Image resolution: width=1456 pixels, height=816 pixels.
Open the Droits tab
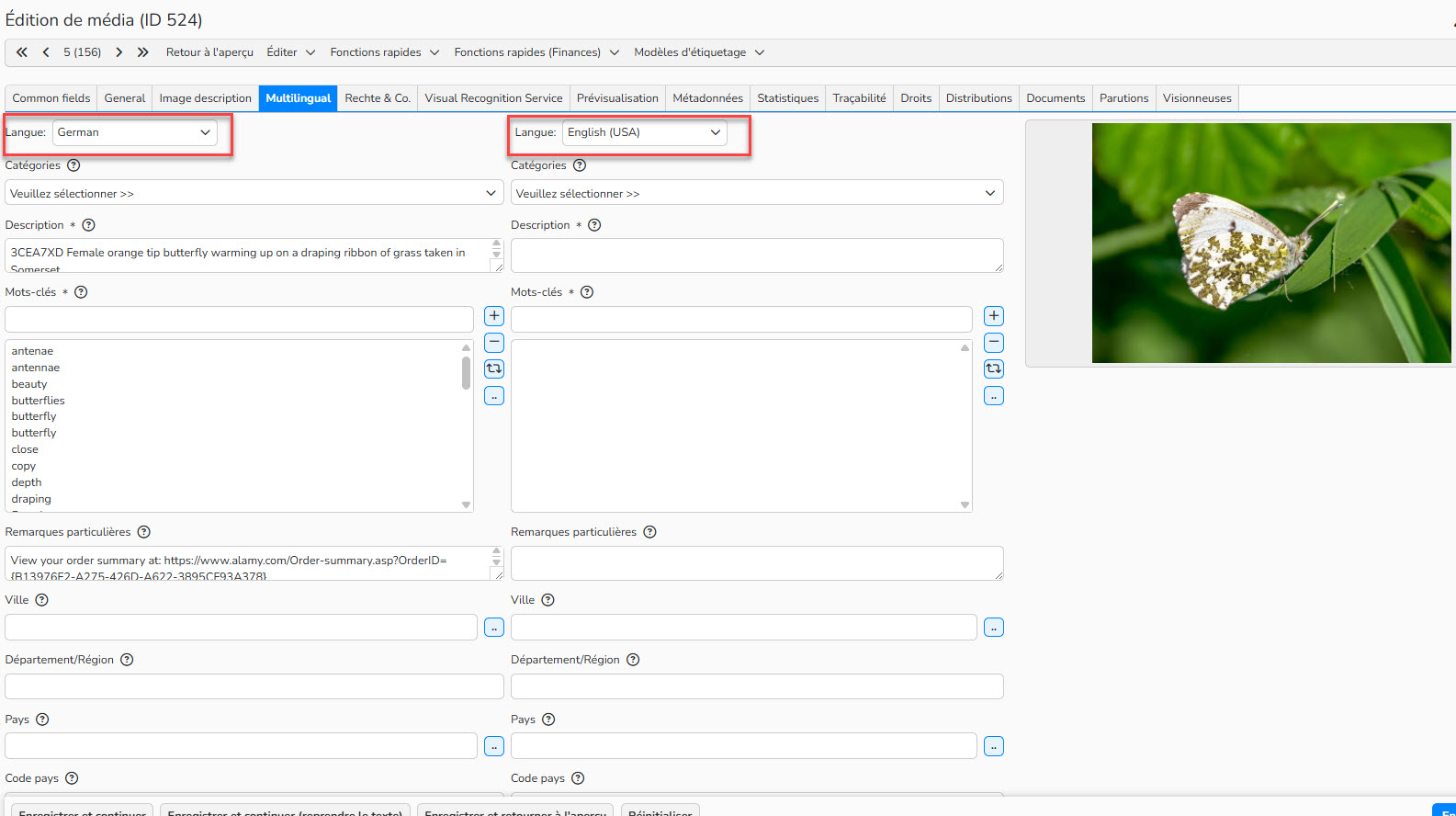[x=916, y=98]
